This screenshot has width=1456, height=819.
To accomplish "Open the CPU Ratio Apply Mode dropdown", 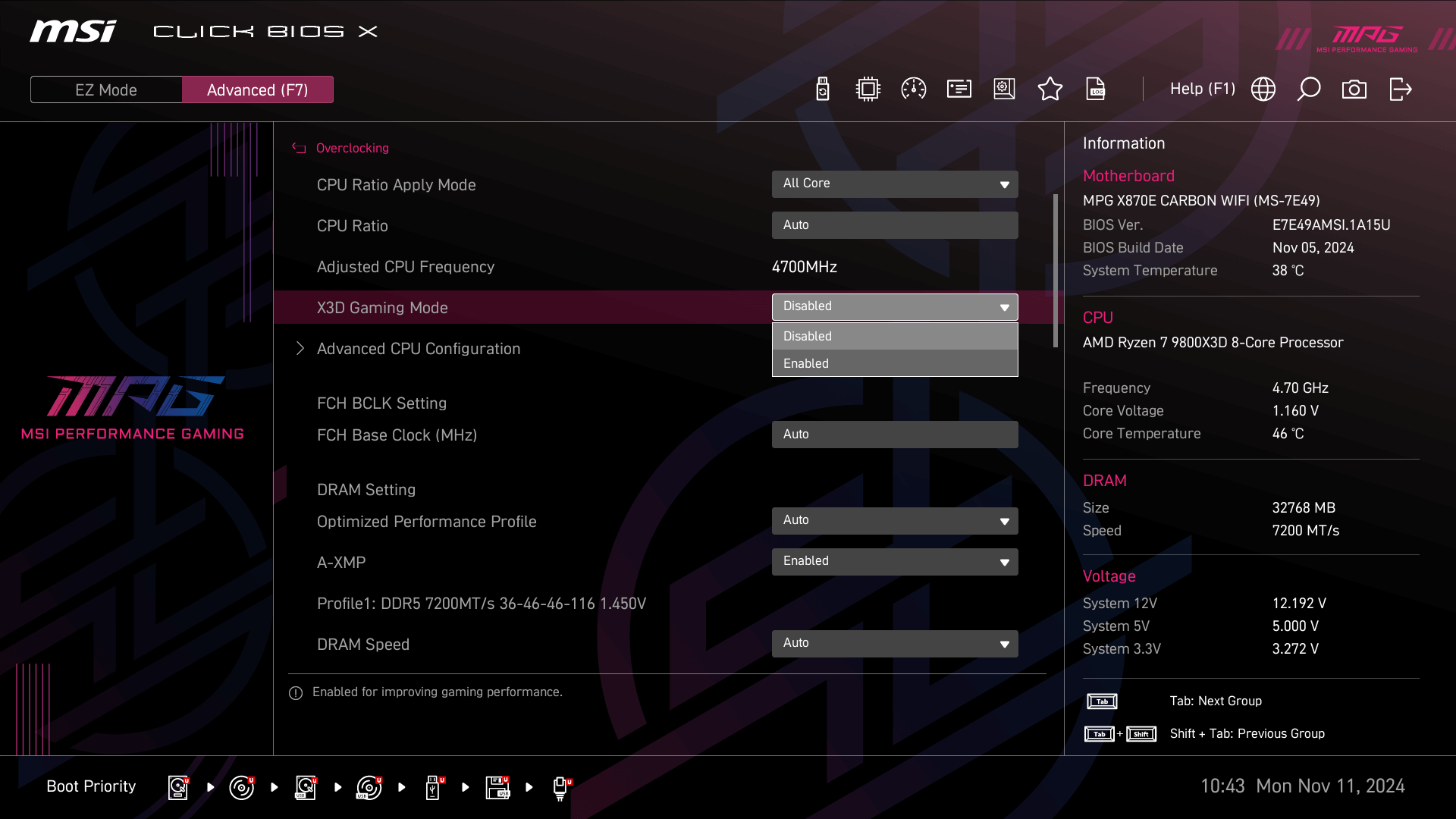I will pyautogui.click(x=895, y=184).
